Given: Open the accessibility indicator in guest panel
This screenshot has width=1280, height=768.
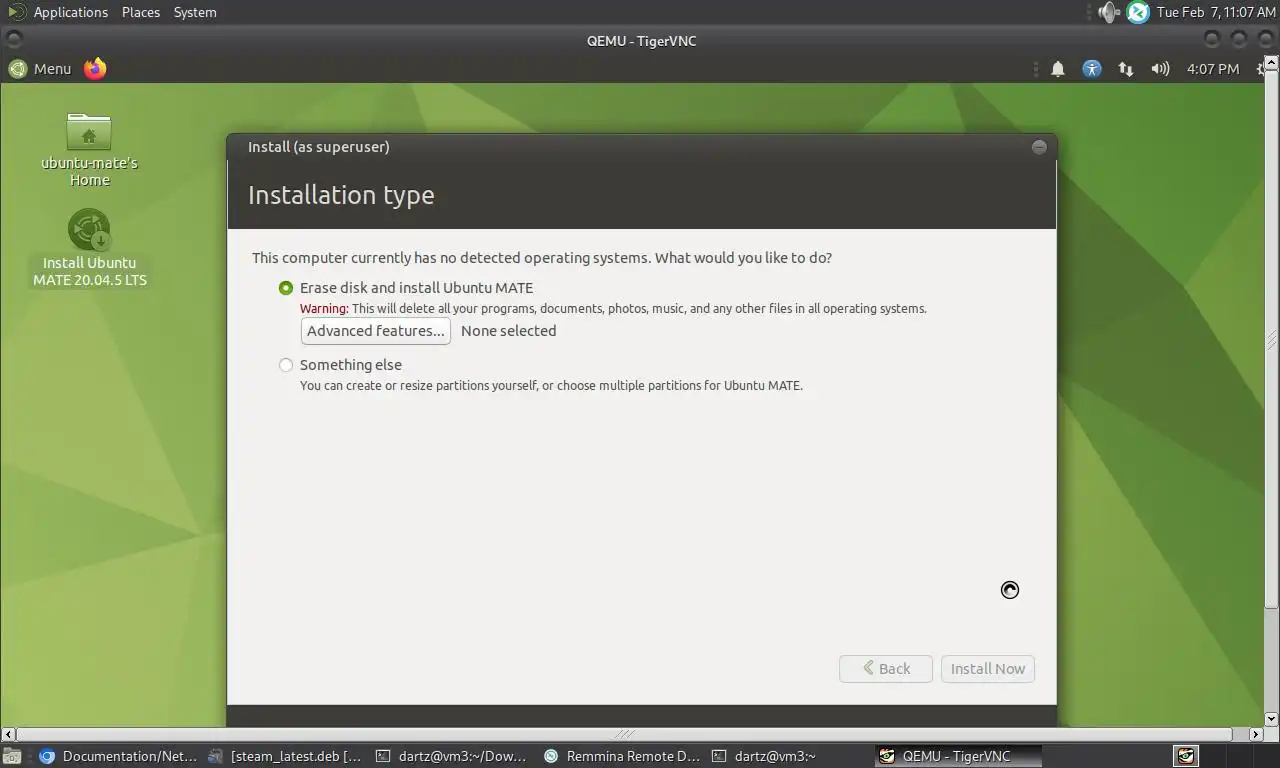Looking at the screenshot, I should (x=1092, y=69).
